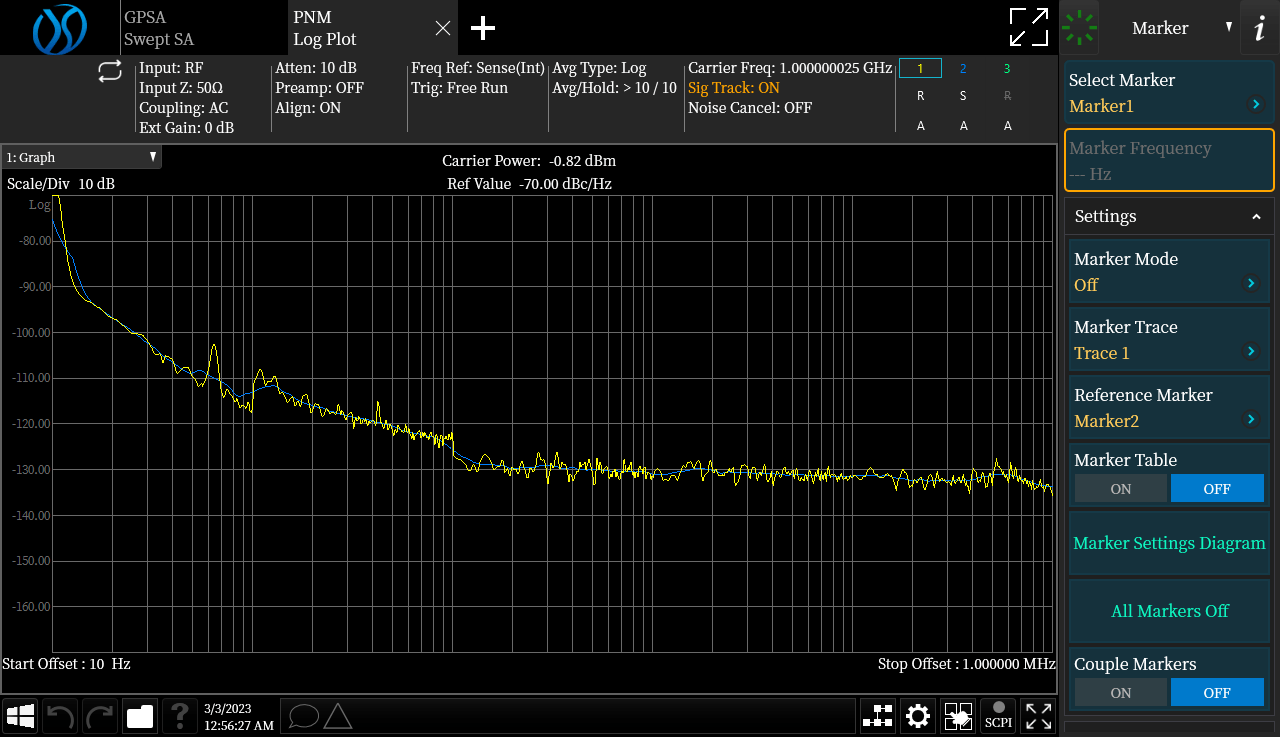Screen dimensions: 1280x737
Task: Open system settings gear icon
Action: (x=917, y=716)
